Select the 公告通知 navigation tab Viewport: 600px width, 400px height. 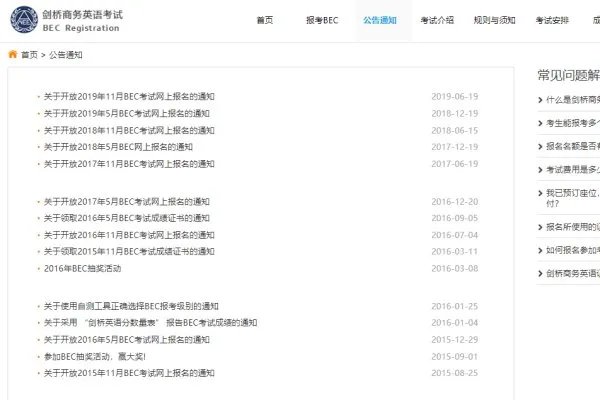coord(380,20)
